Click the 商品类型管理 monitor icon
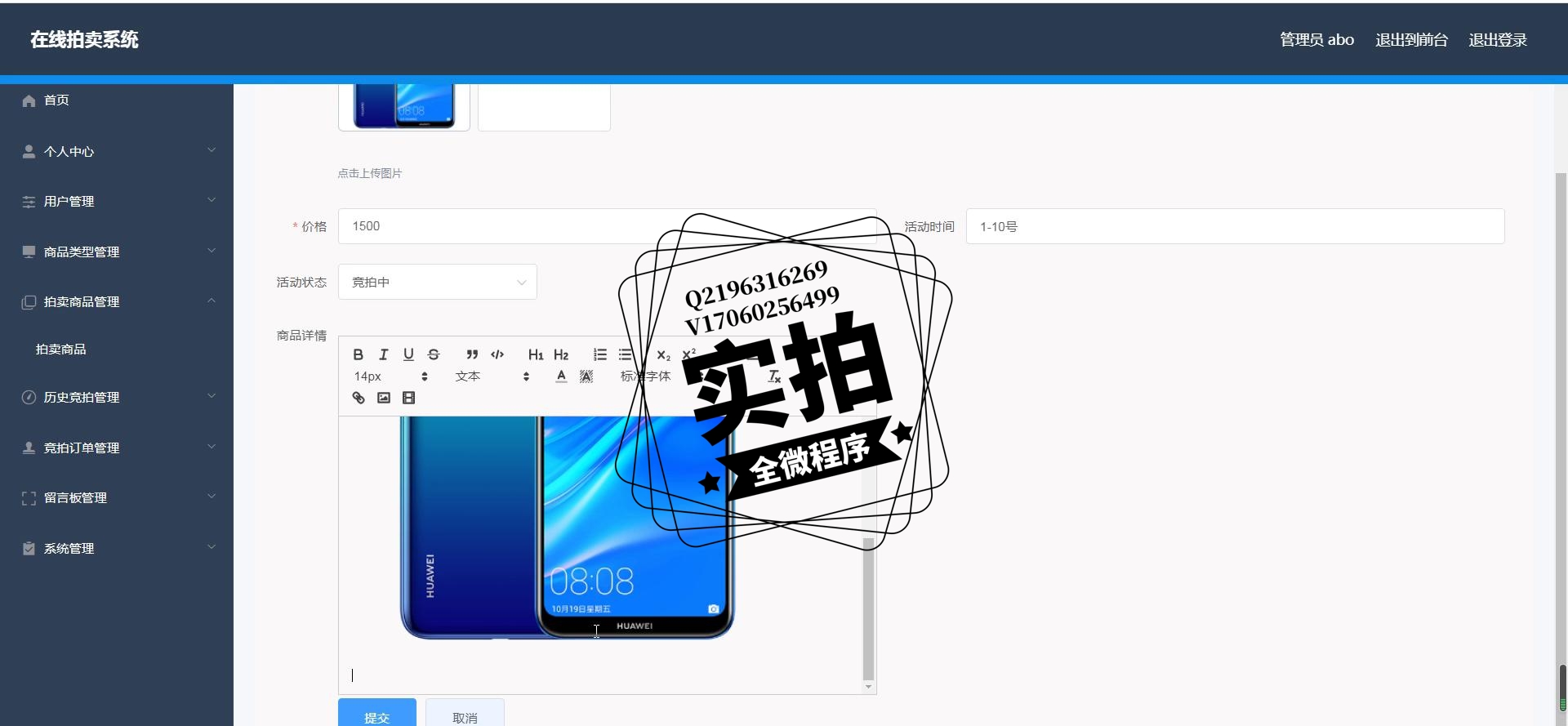The image size is (1568, 726). [29, 252]
